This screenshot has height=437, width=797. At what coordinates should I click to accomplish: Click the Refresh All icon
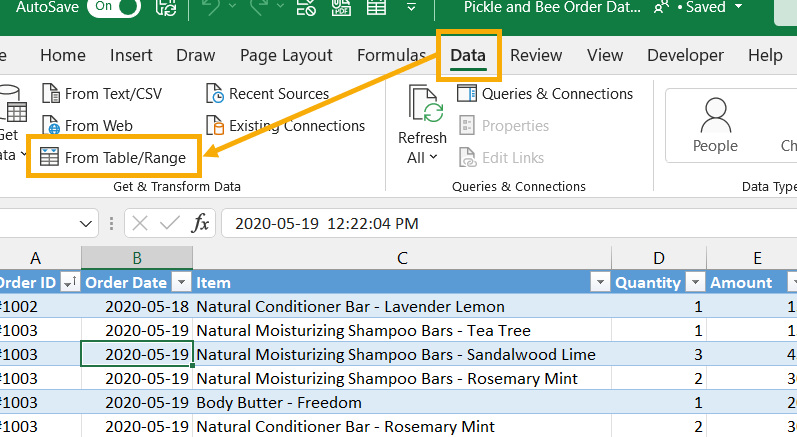coord(425,105)
